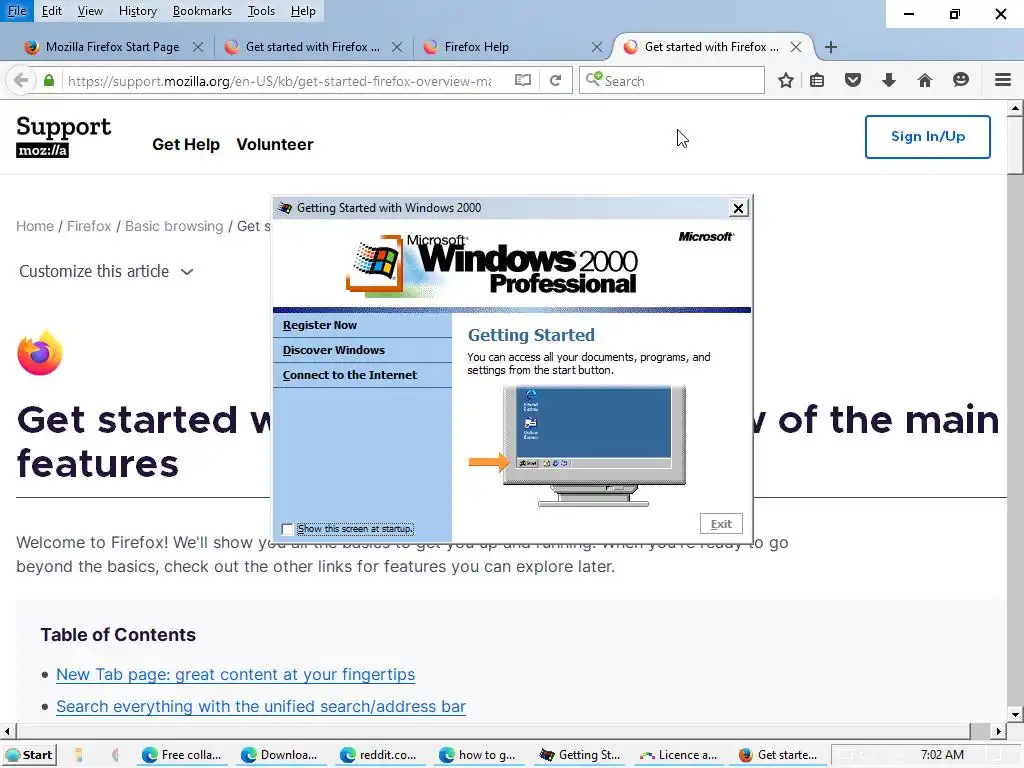This screenshot has height=768, width=1024.
Task: Reload the current page
Action: [556, 80]
